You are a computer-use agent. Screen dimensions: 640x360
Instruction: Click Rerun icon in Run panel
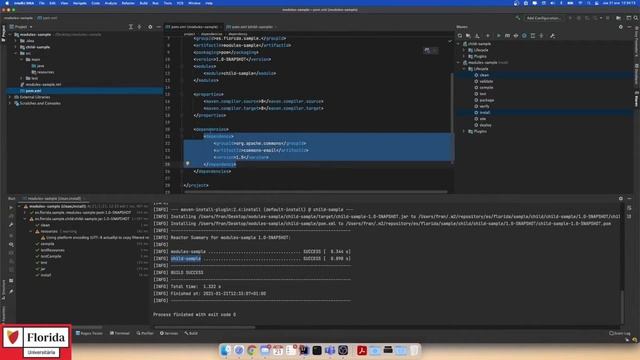point(11,208)
